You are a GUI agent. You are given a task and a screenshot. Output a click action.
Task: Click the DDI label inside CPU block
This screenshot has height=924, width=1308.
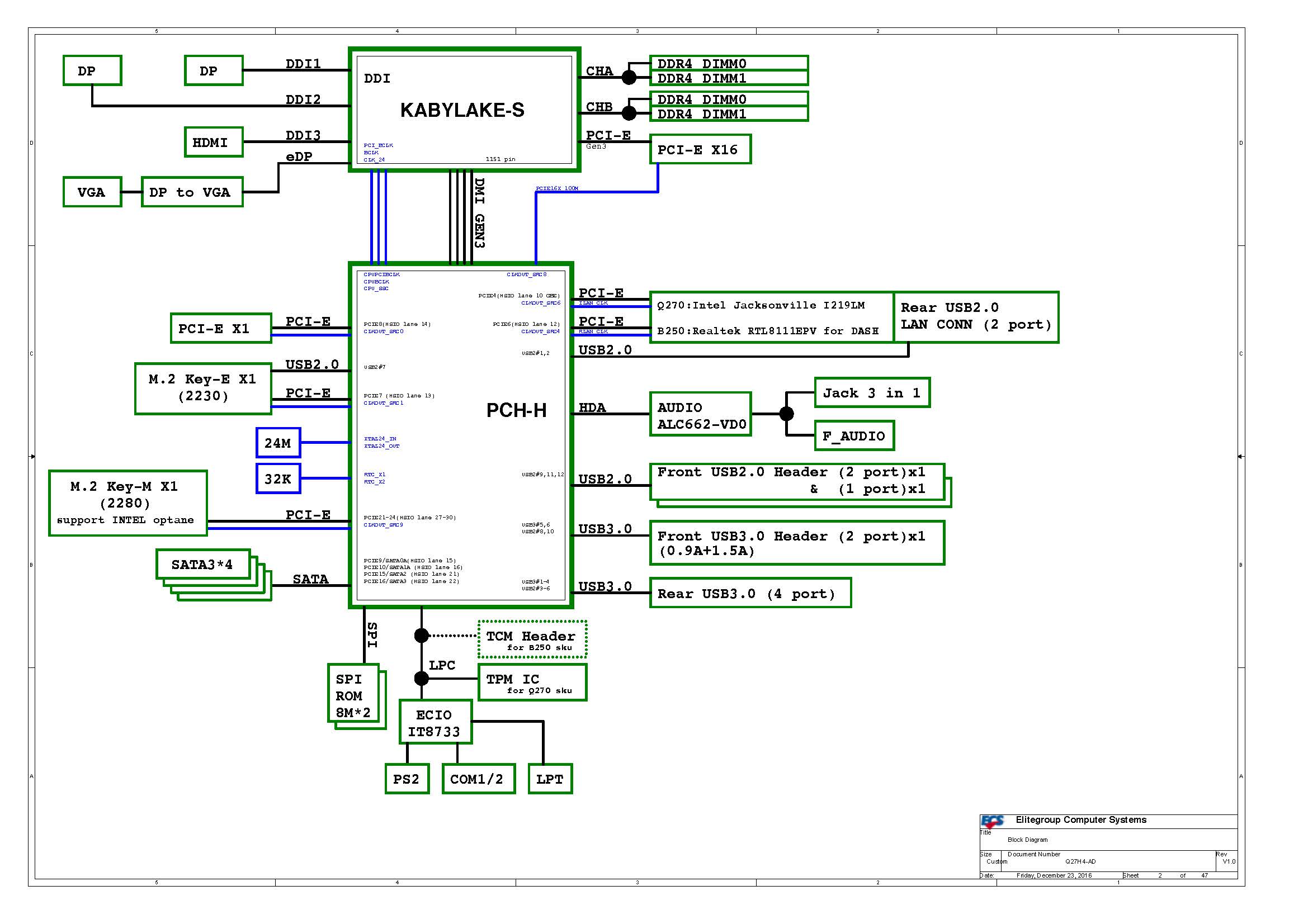coord(377,78)
